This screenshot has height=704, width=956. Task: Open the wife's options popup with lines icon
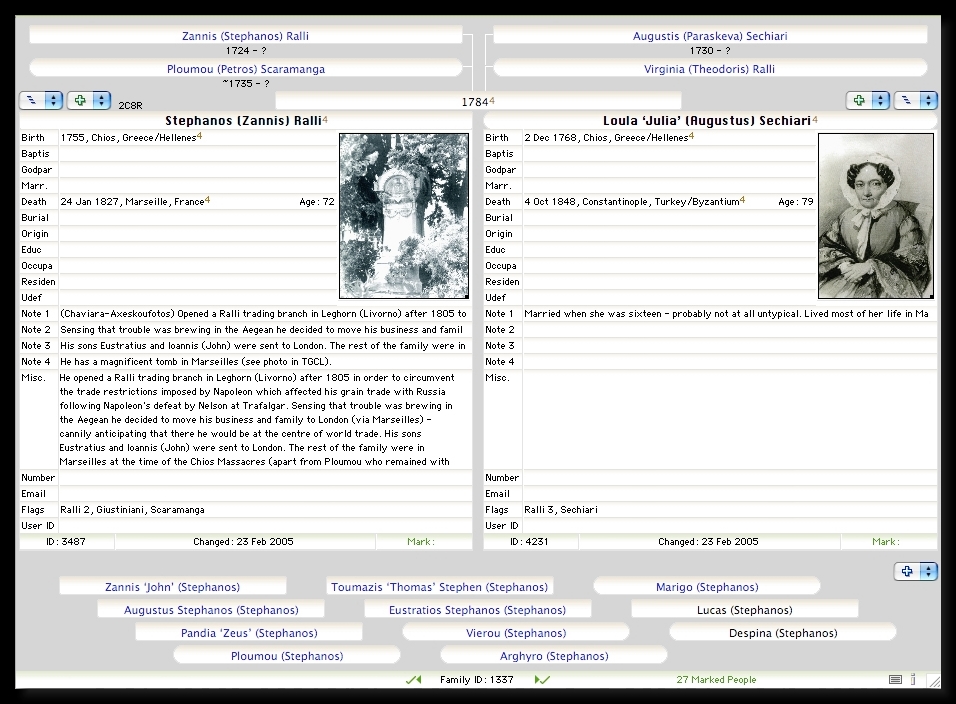point(915,101)
